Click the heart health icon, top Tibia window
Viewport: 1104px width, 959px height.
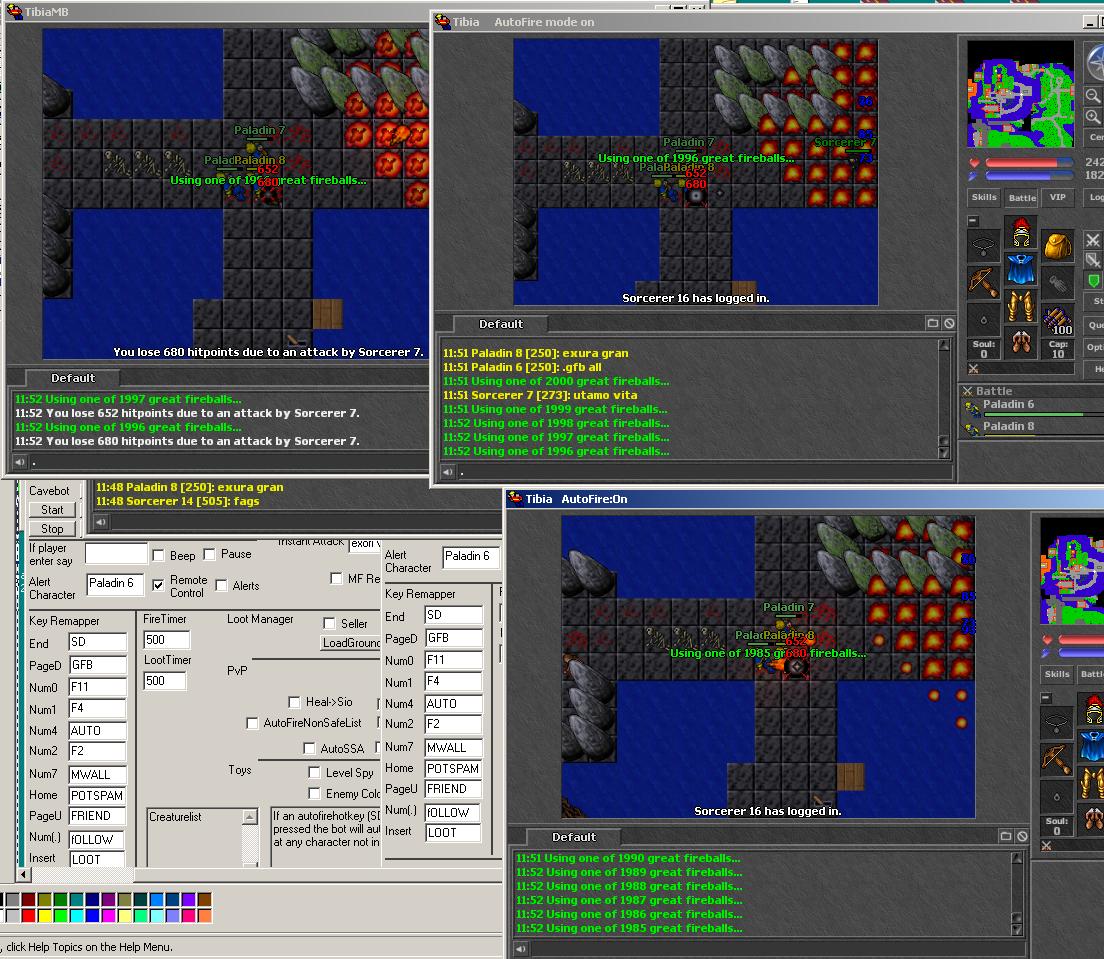pos(974,163)
